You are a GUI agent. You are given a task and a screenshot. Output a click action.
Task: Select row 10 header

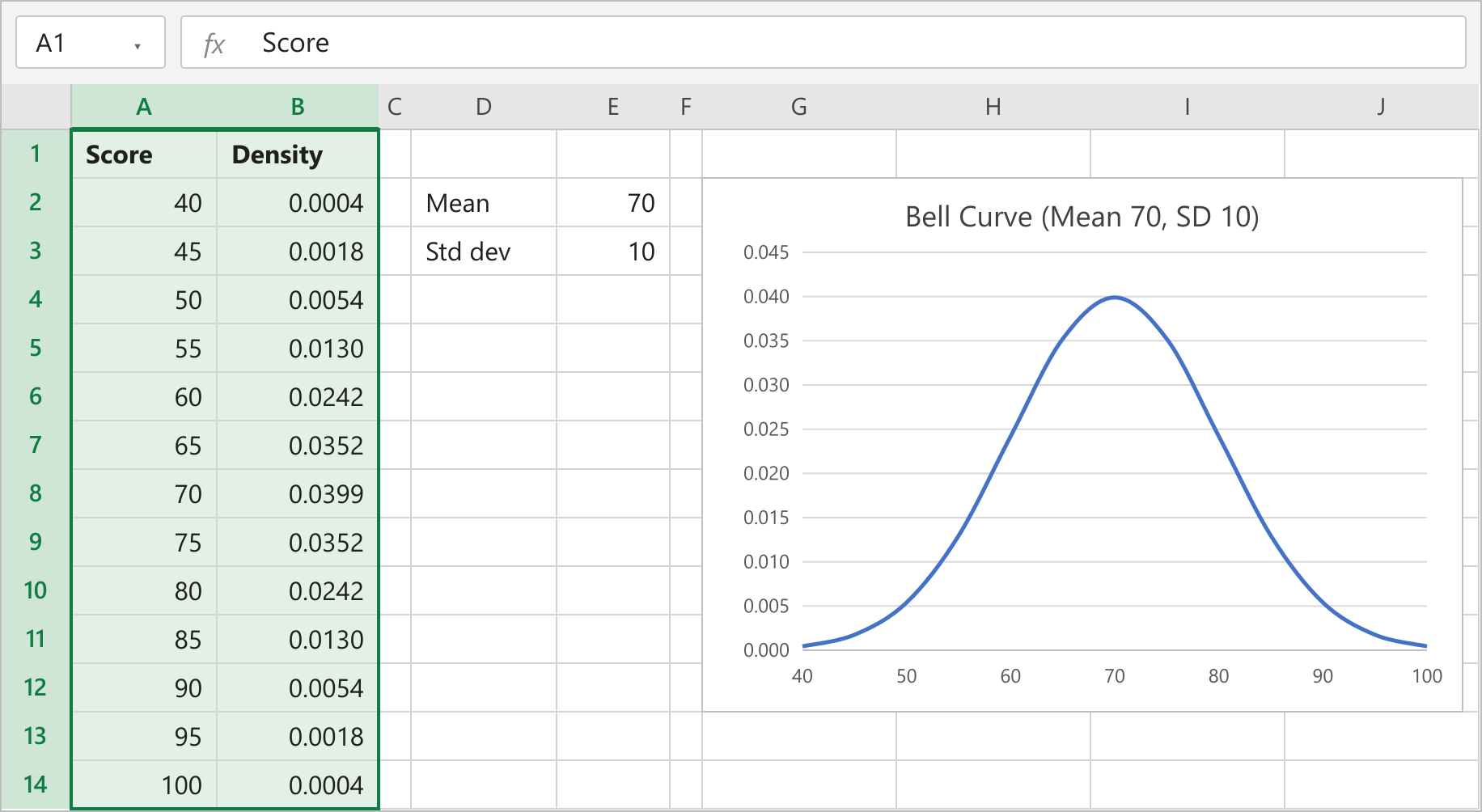pyautogui.click(x=36, y=590)
